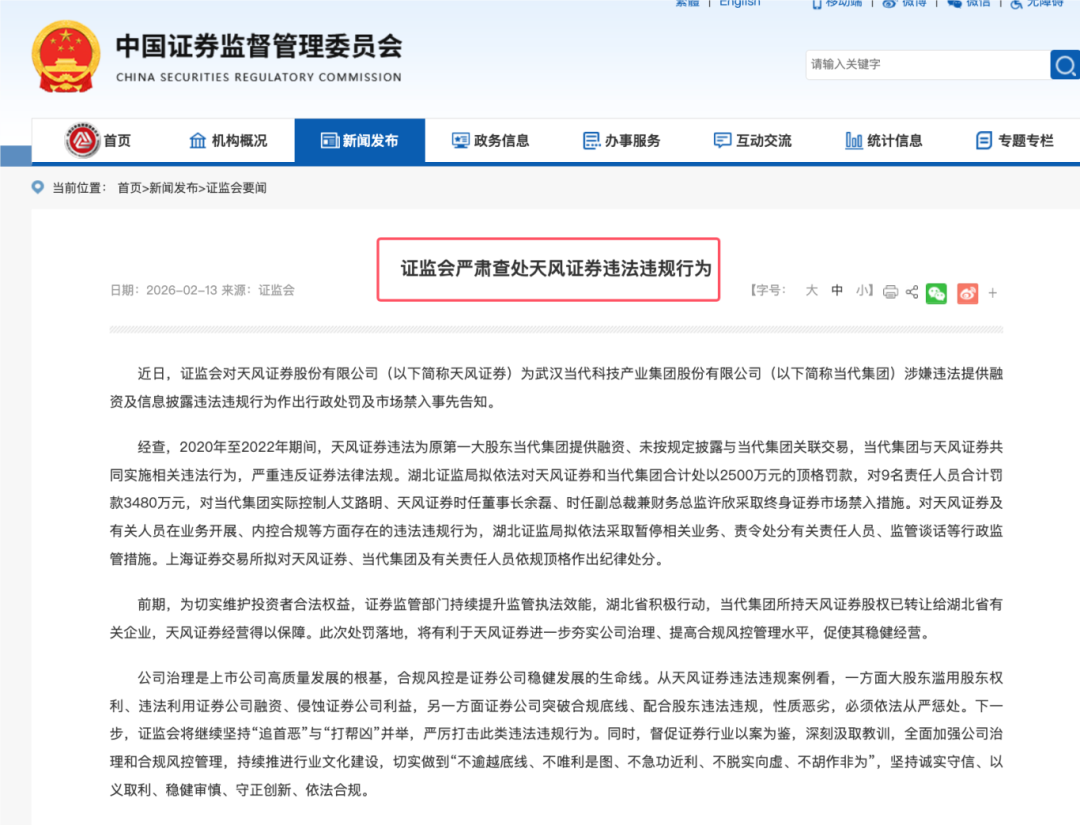Click the 首页 breadcrumb link
Screen dimensions: 1080x825
point(129,188)
